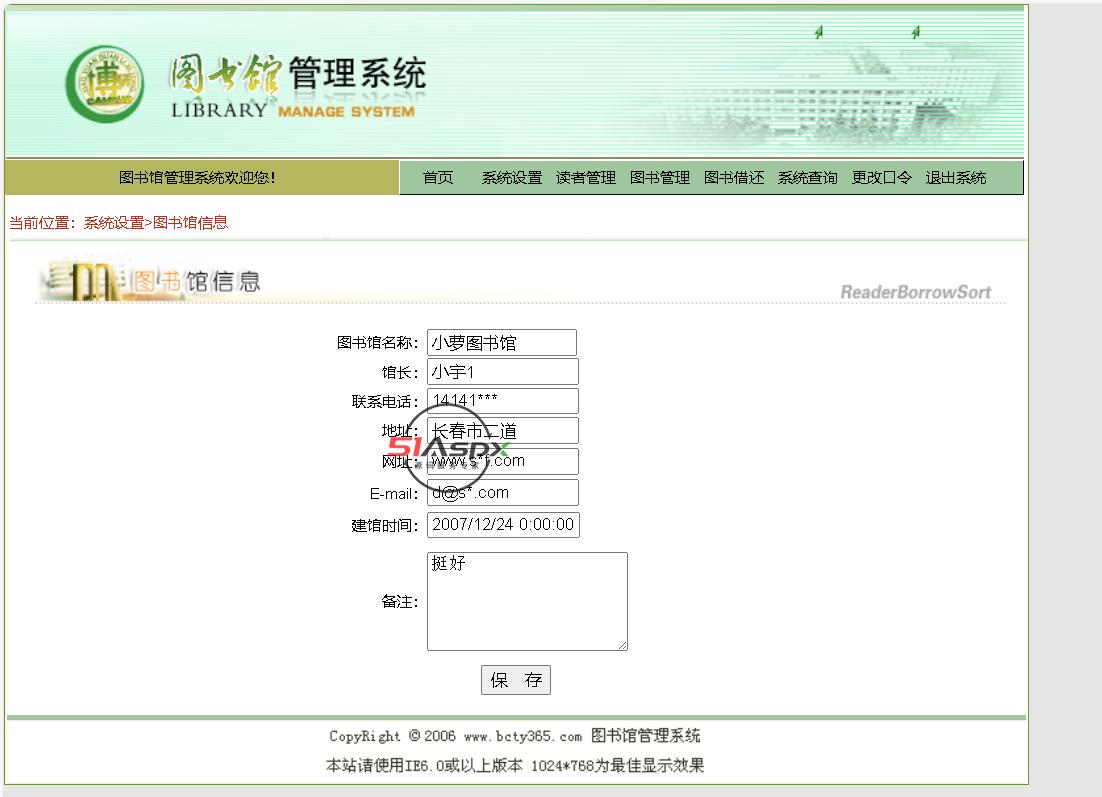Click the 建馆时间 date field
The height and width of the screenshot is (797, 1102).
[503, 524]
